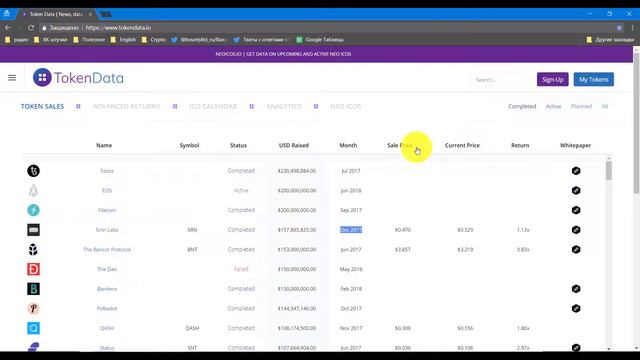Sort by Current Price column header
This screenshot has width=640, height=360.
click(x=462, y=145)
